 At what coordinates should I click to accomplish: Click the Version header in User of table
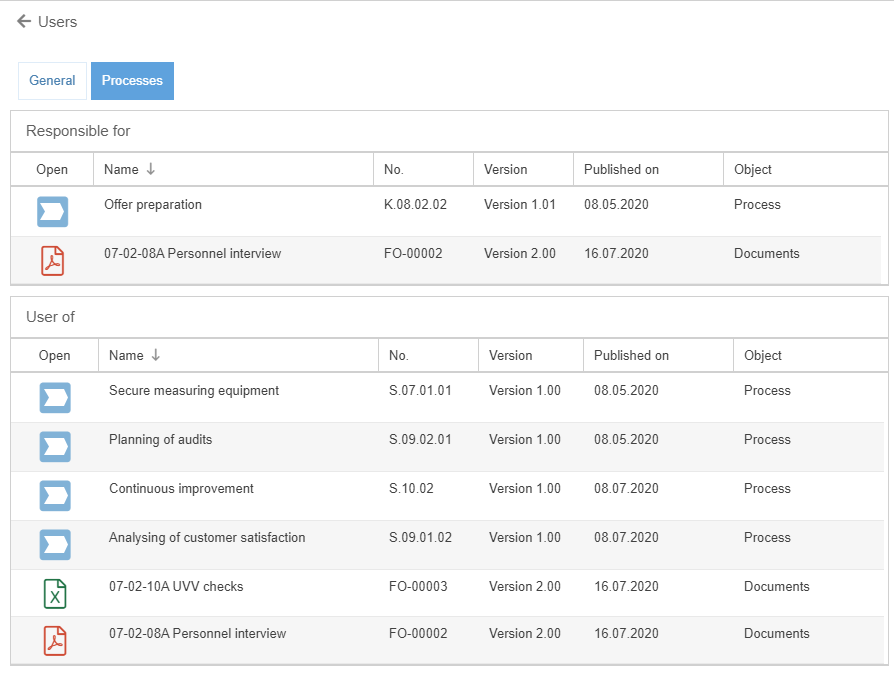click(510, 356)
